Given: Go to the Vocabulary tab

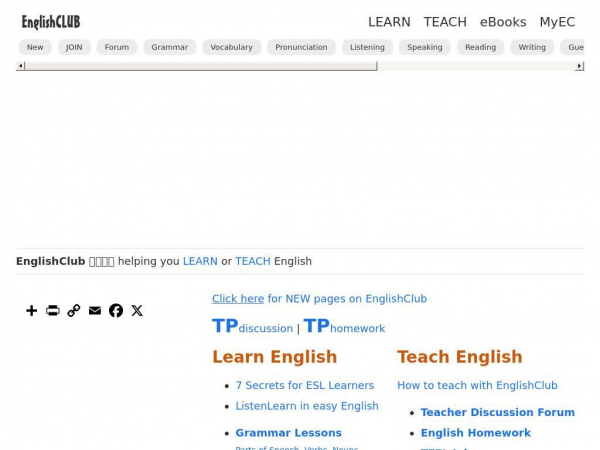Looking at the screenshot, I should pyautogui.click(x=232, y=47).
